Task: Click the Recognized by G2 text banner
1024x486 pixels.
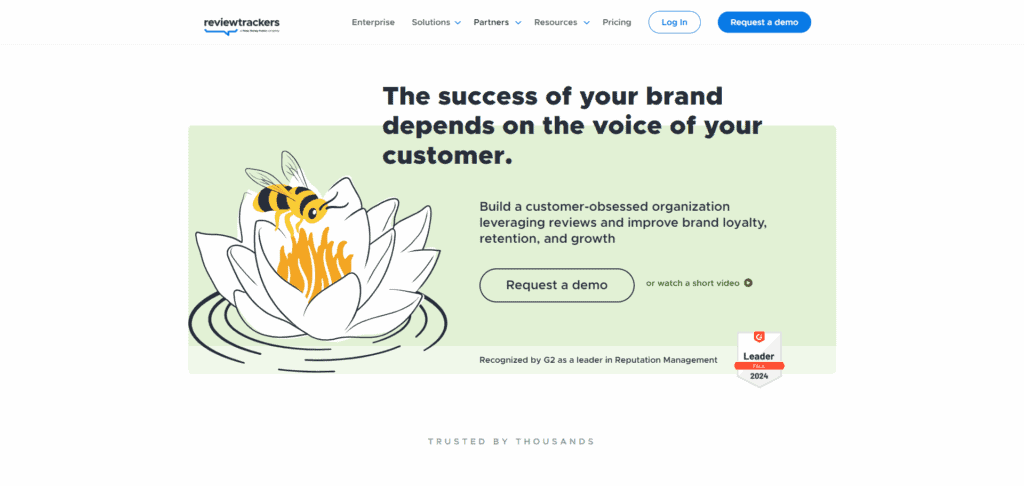Action: click(x=598, y=360)
